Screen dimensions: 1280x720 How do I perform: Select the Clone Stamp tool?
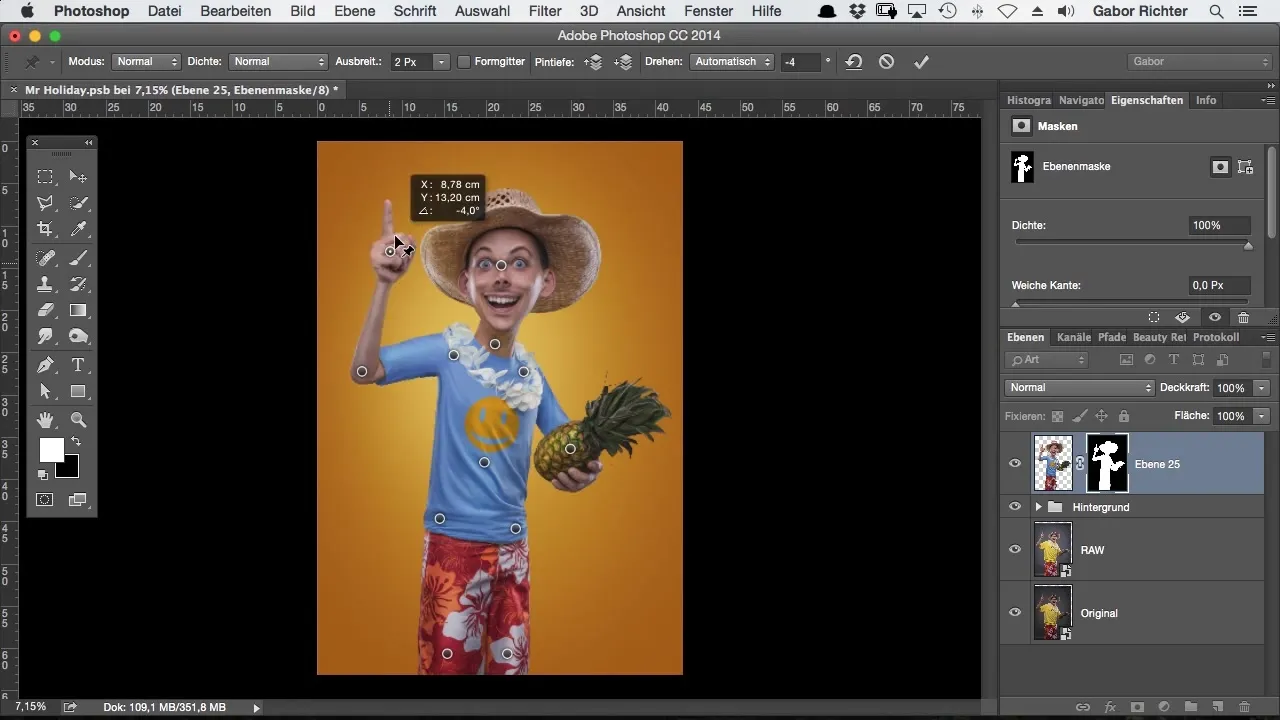(x=45, y=284)
